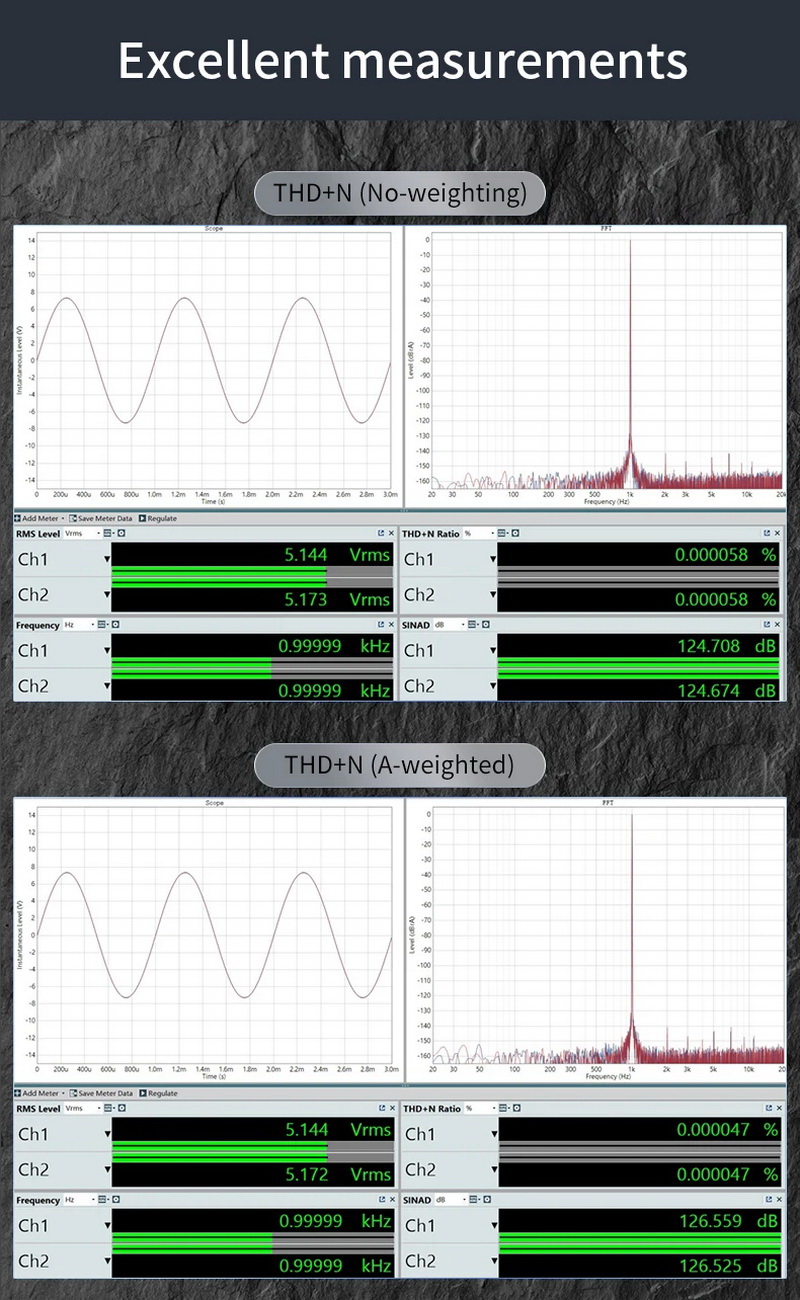Click the pop-out icon on the SINAD panel

click(x=768, y=625)
